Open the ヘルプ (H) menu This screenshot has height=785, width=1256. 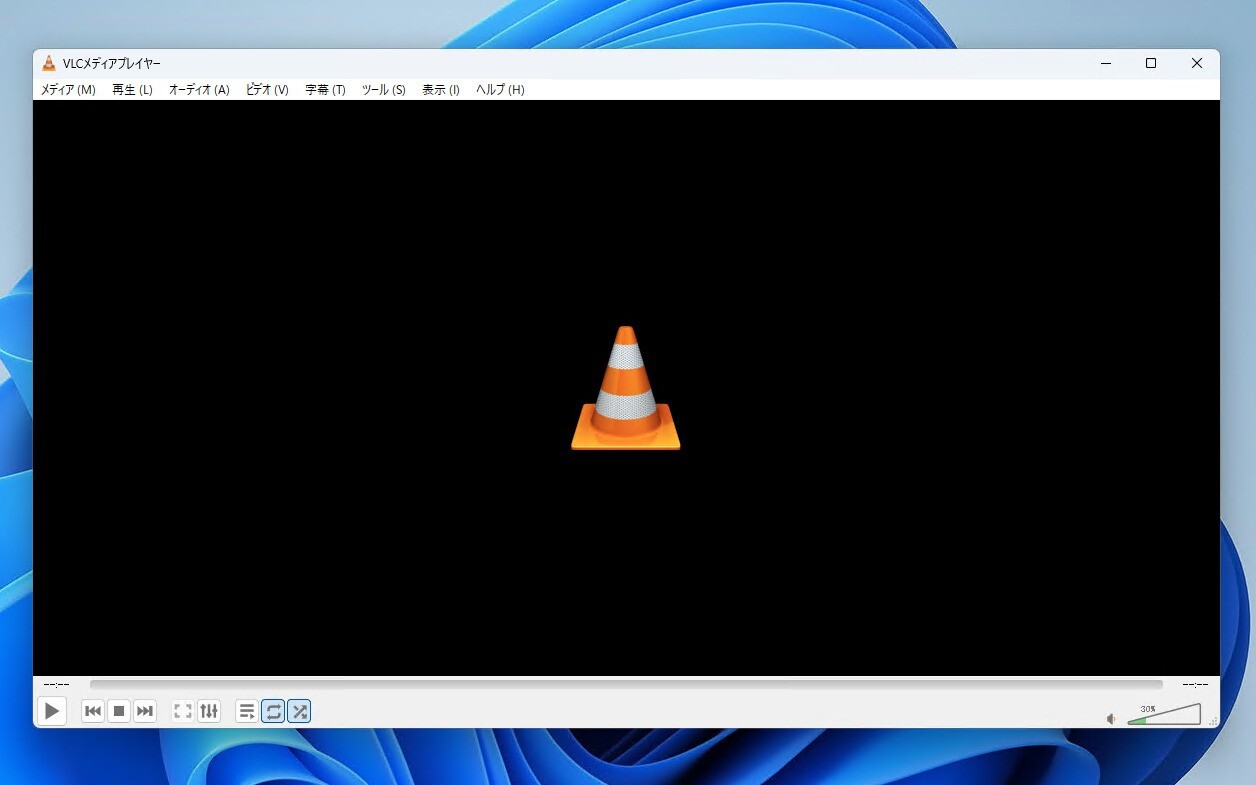click(500, 90)
